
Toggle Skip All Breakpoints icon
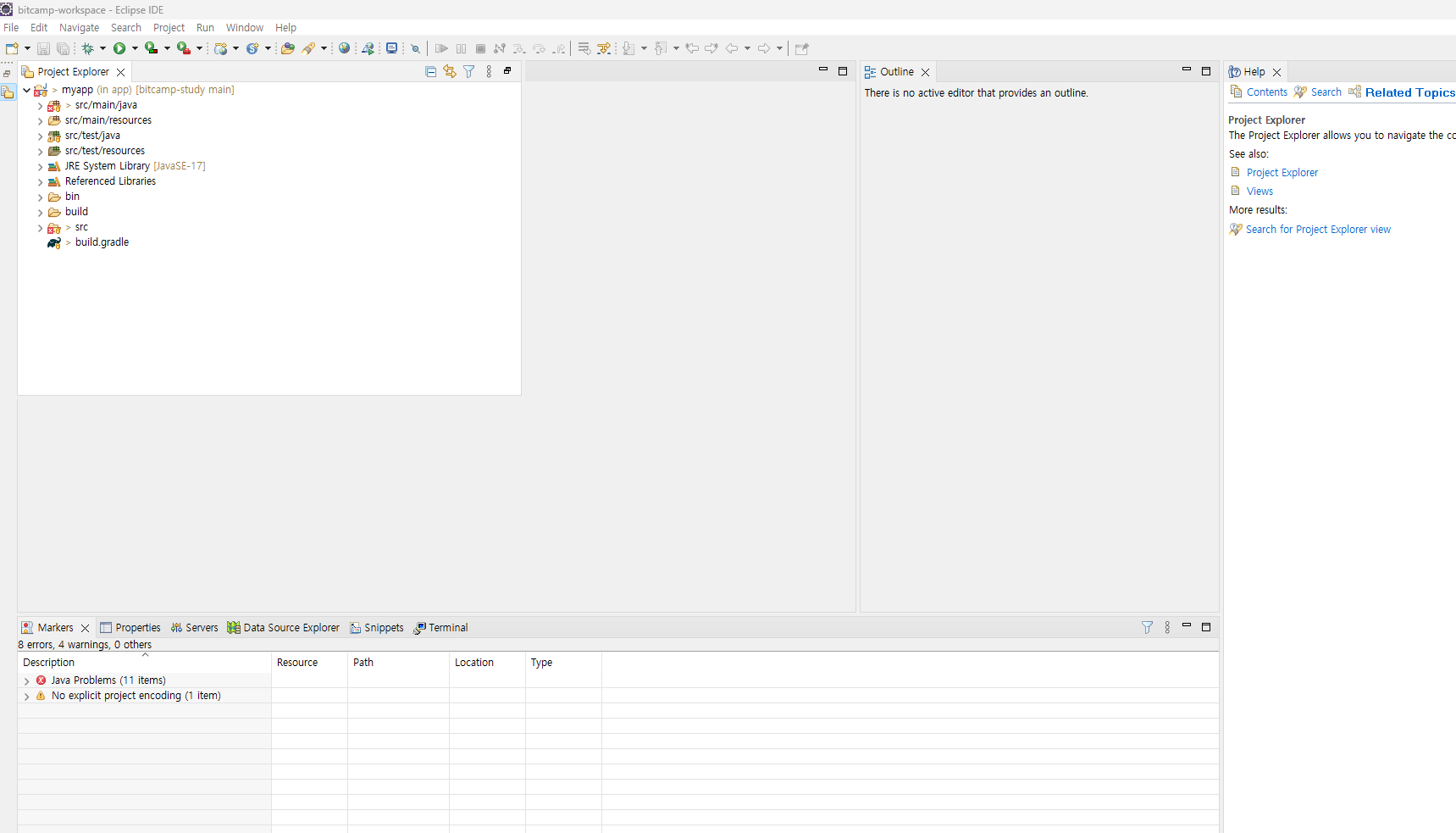pos(415,48)
